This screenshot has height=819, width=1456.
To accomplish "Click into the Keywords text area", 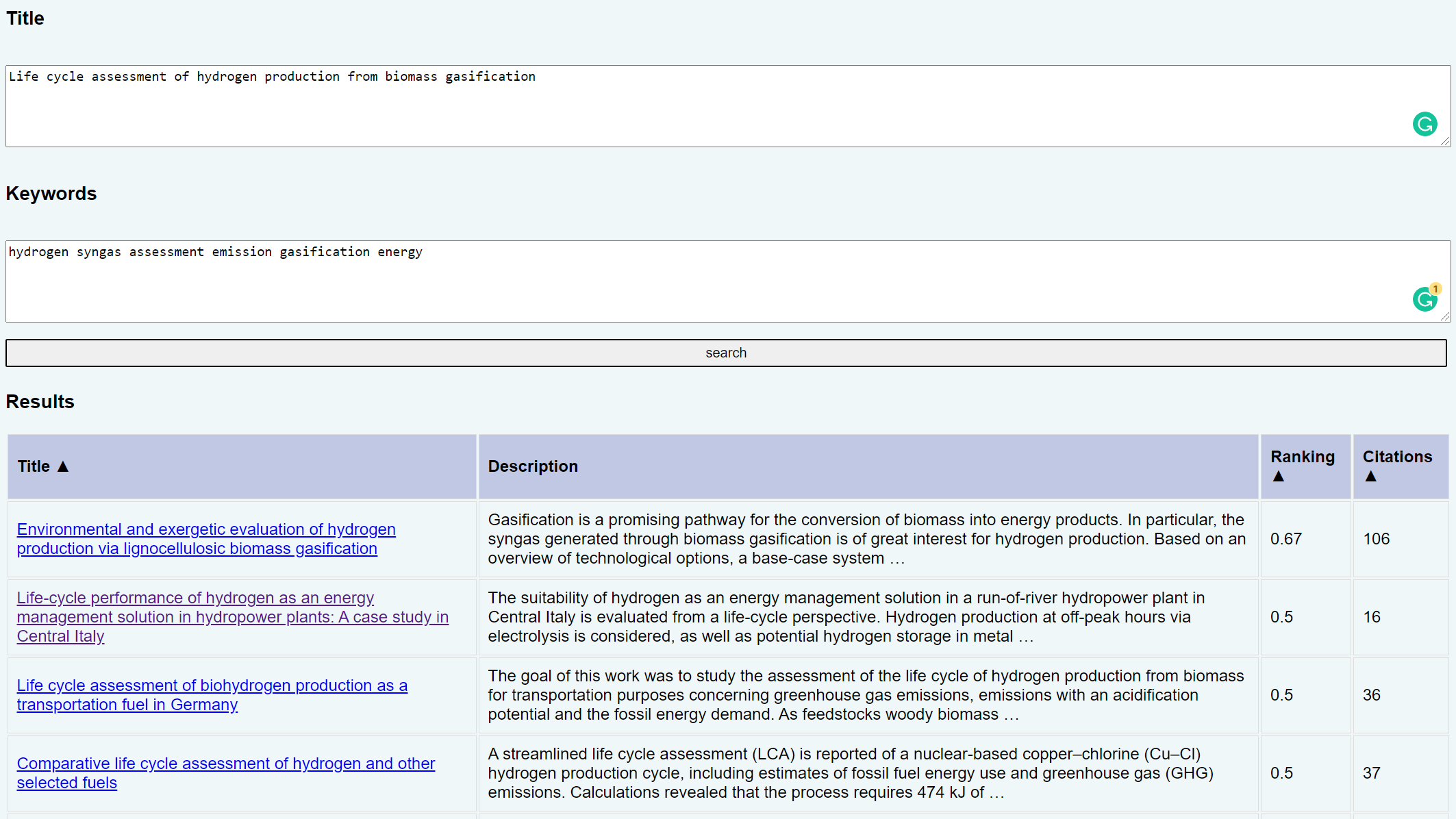I will pos(685,281).
